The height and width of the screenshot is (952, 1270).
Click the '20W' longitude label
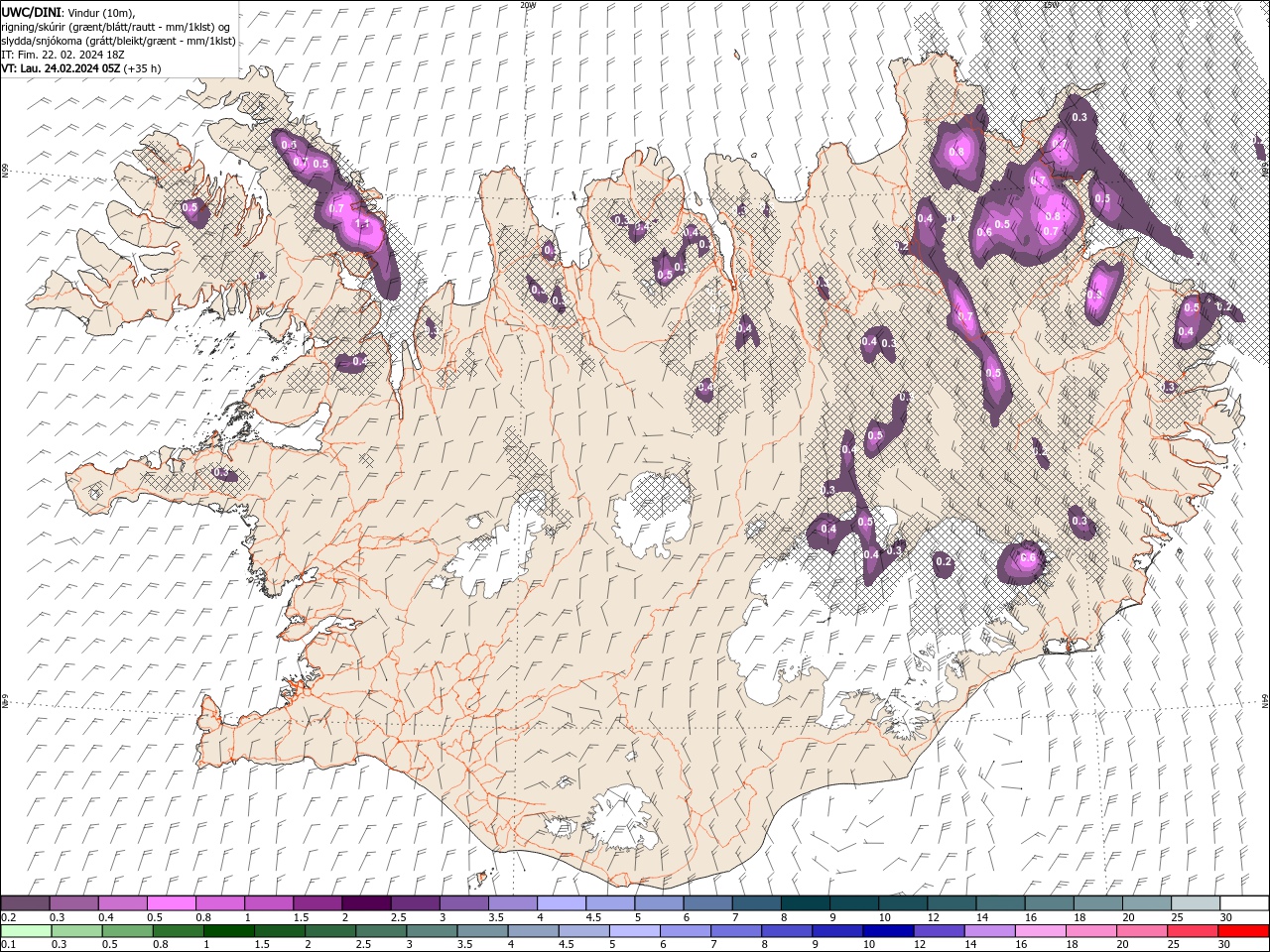tap(528, 5)
